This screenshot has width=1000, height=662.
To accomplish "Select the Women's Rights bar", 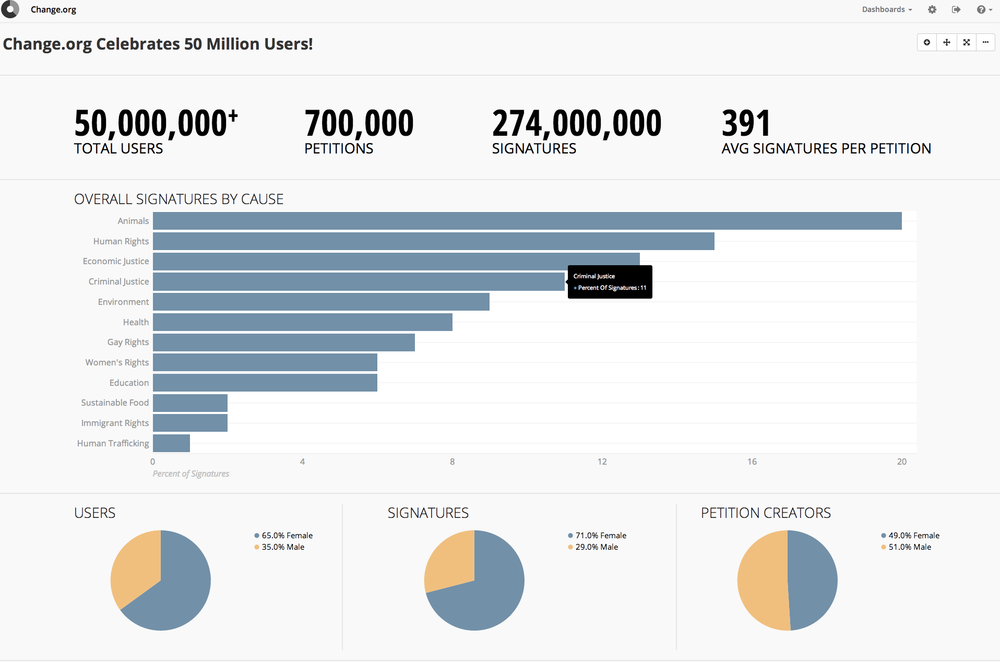I will 265,362.
